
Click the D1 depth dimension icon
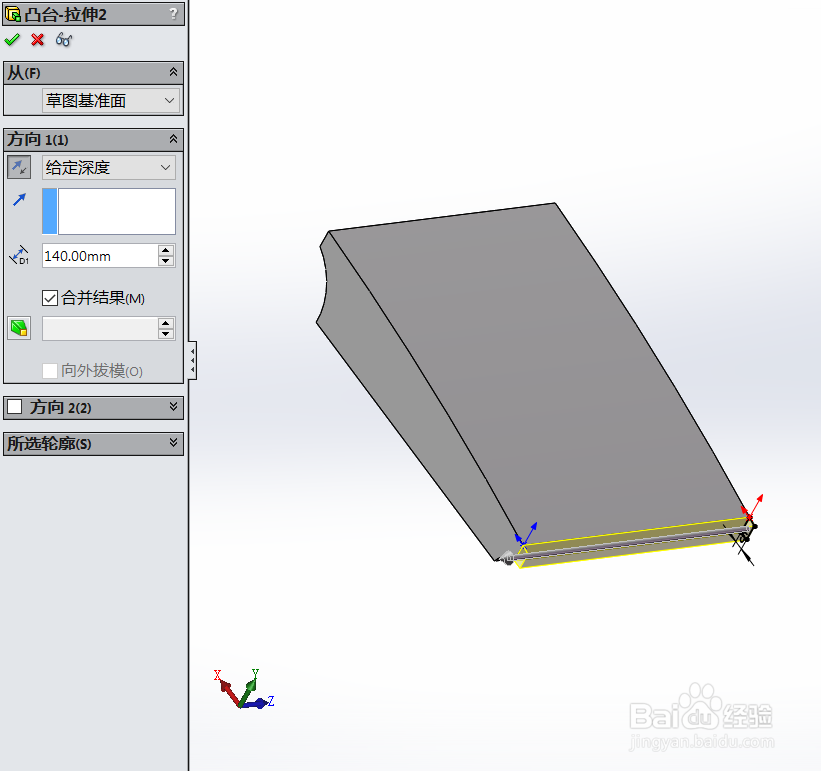click(x=19, y=255)
